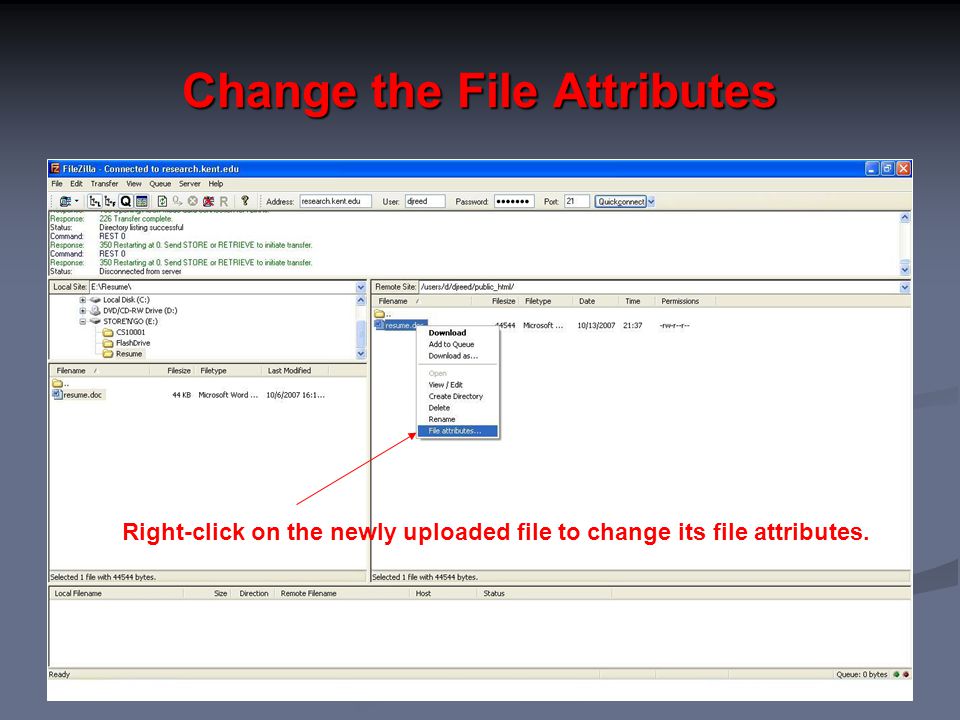Collapse the STORE'N'GO (E:) tree node

coord(82,321)
